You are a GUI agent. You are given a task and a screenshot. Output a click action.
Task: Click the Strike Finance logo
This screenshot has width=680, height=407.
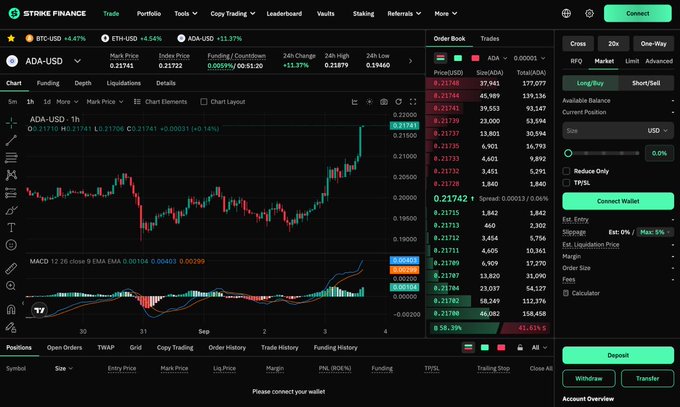pyautogui.click(x=47, y=13)
